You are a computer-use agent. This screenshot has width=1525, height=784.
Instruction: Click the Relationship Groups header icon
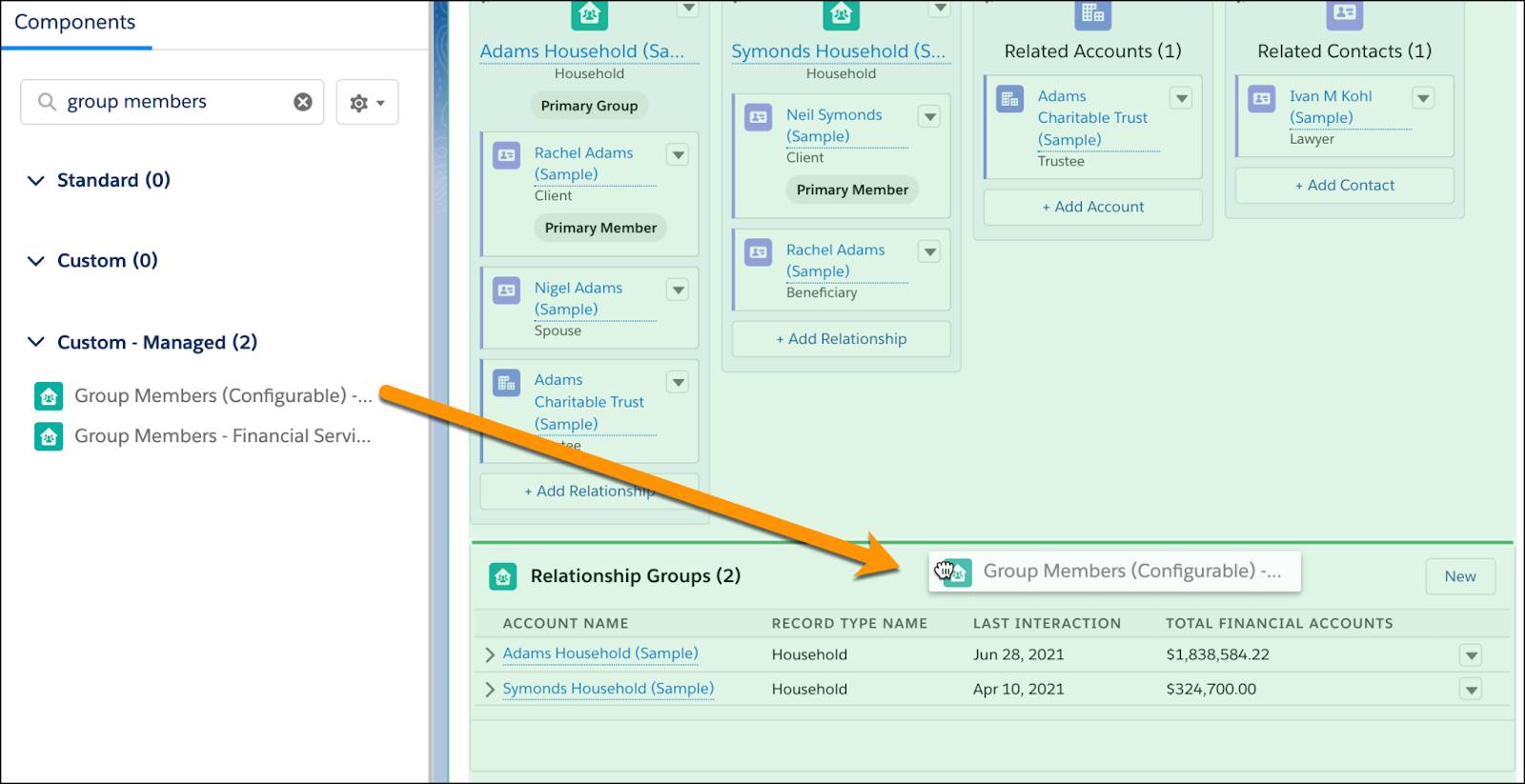coord(502,575)
